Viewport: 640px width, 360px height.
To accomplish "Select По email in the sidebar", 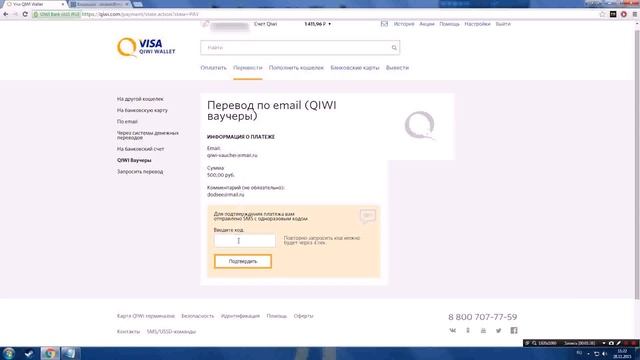I will pyautogui.click(x=127, y=122).
